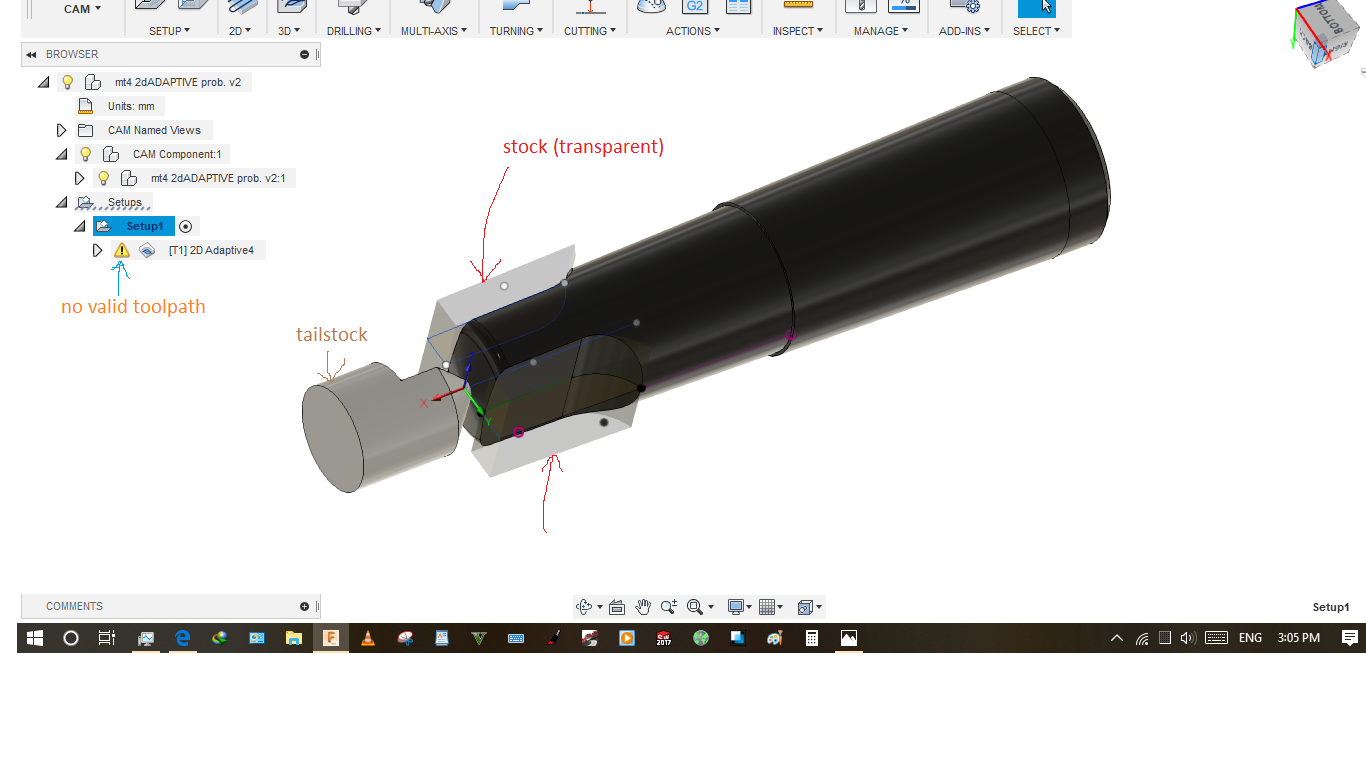Expand the CAM Named Views folder
Screen dimensions: 1366x768
(x=61, y=130)
